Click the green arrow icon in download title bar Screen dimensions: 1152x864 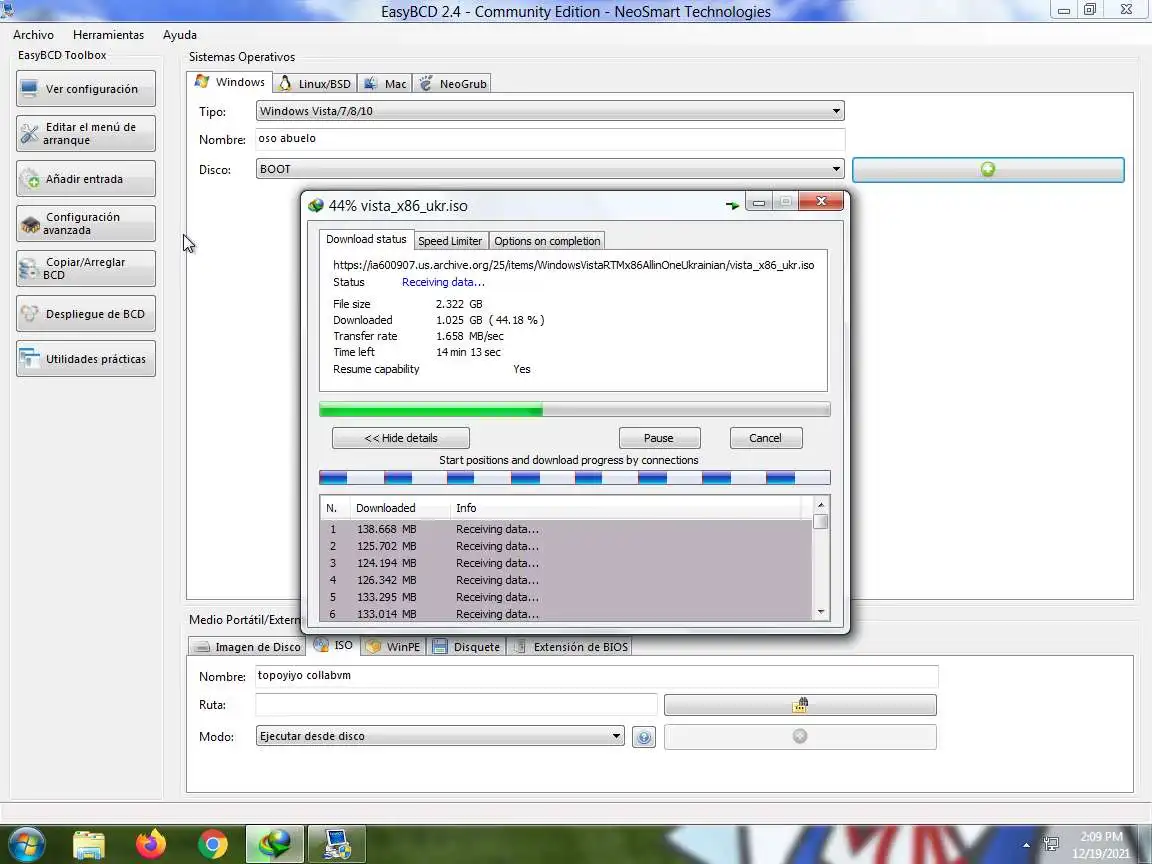coord(732,205)
